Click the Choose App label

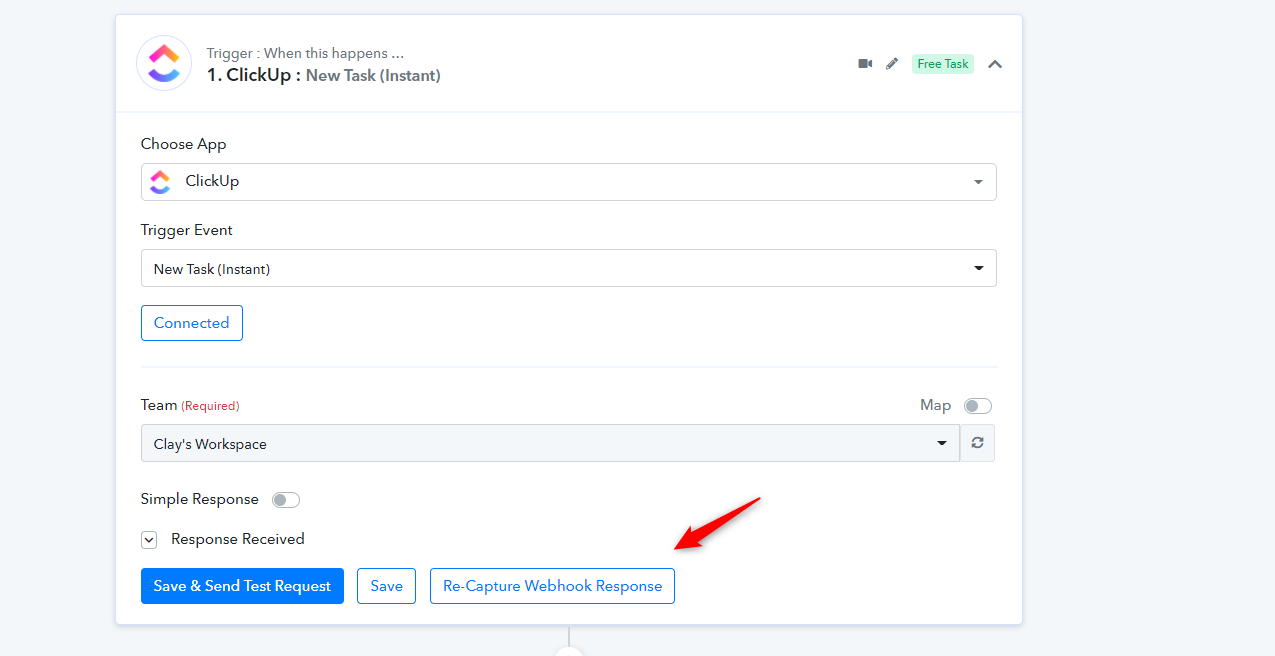pos(184,144)
